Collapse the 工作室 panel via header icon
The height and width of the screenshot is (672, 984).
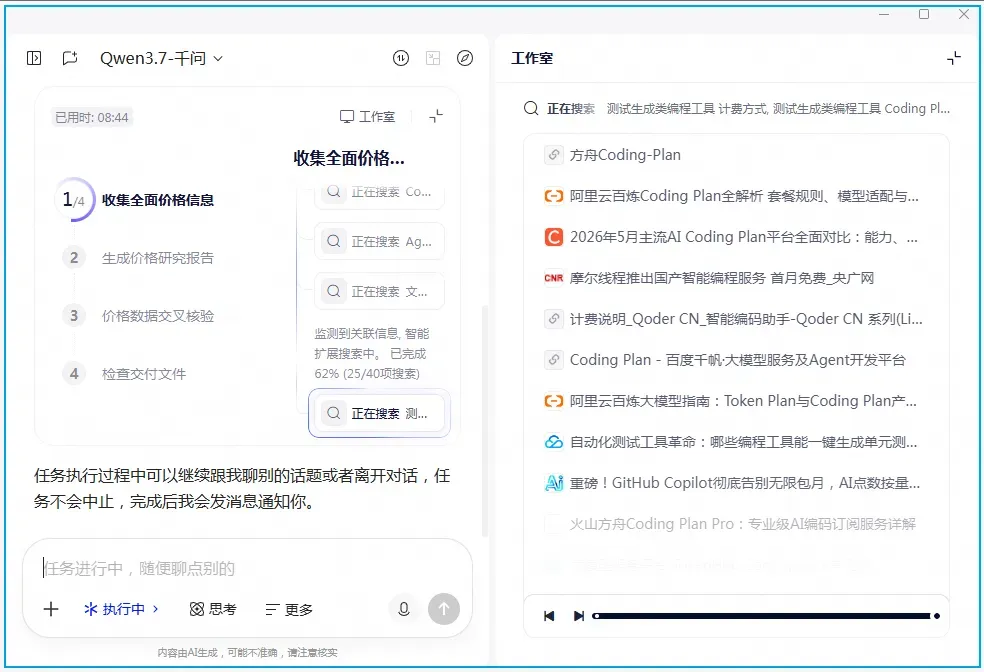coord(954,58)
